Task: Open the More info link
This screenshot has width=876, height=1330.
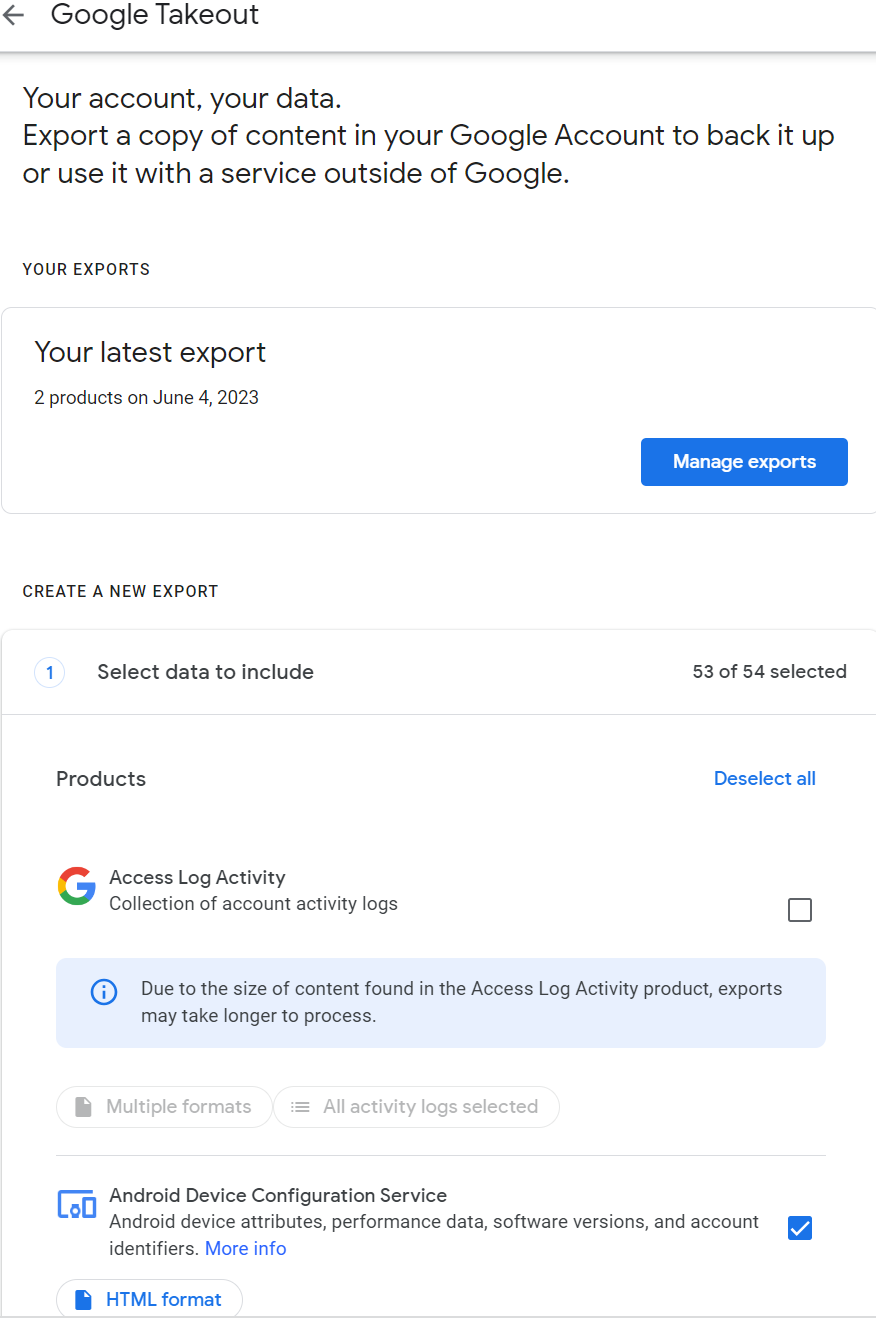Action: pyautogui.click(x=246, y=1248)
